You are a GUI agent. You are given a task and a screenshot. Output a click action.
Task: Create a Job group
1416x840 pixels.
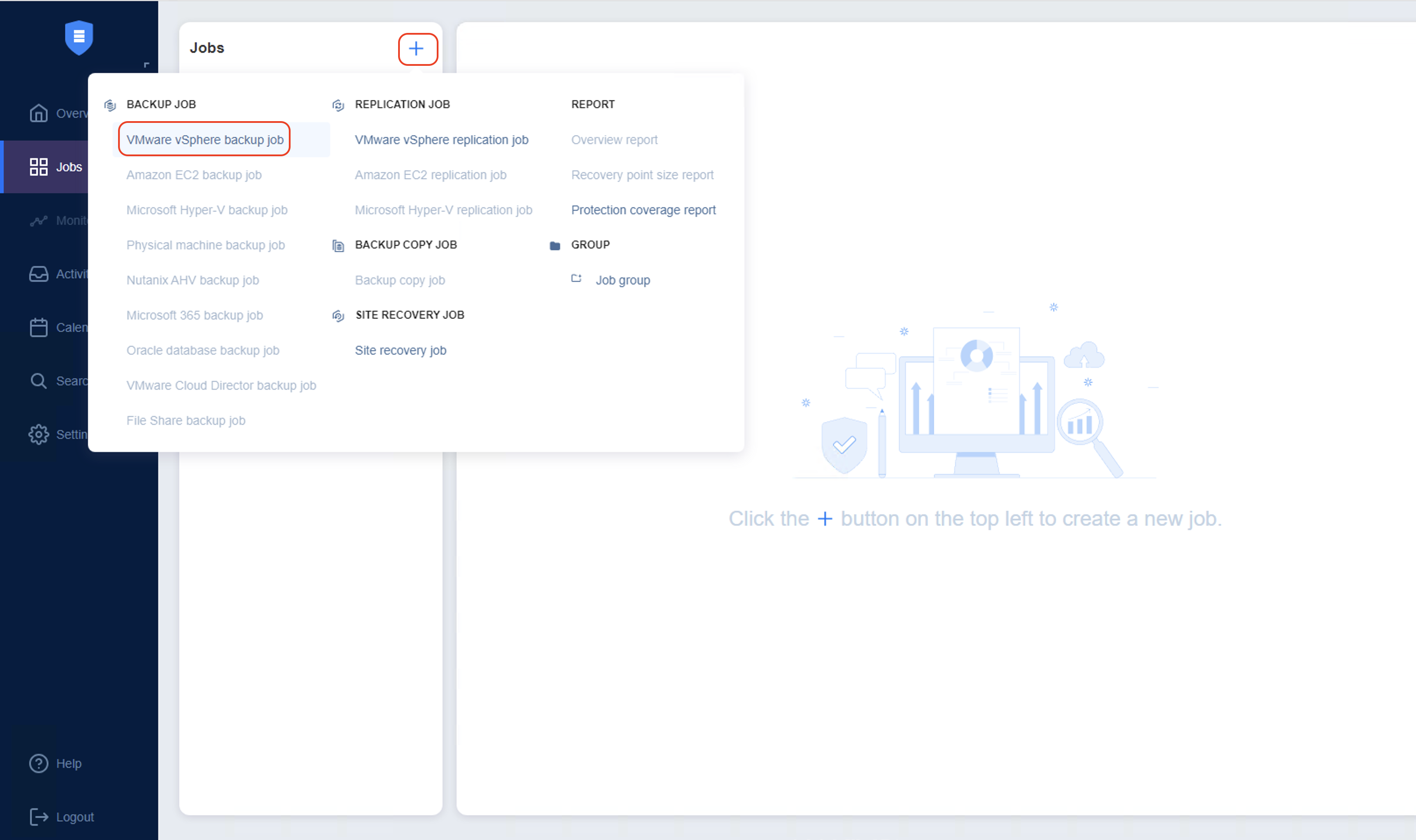[623, 280]
